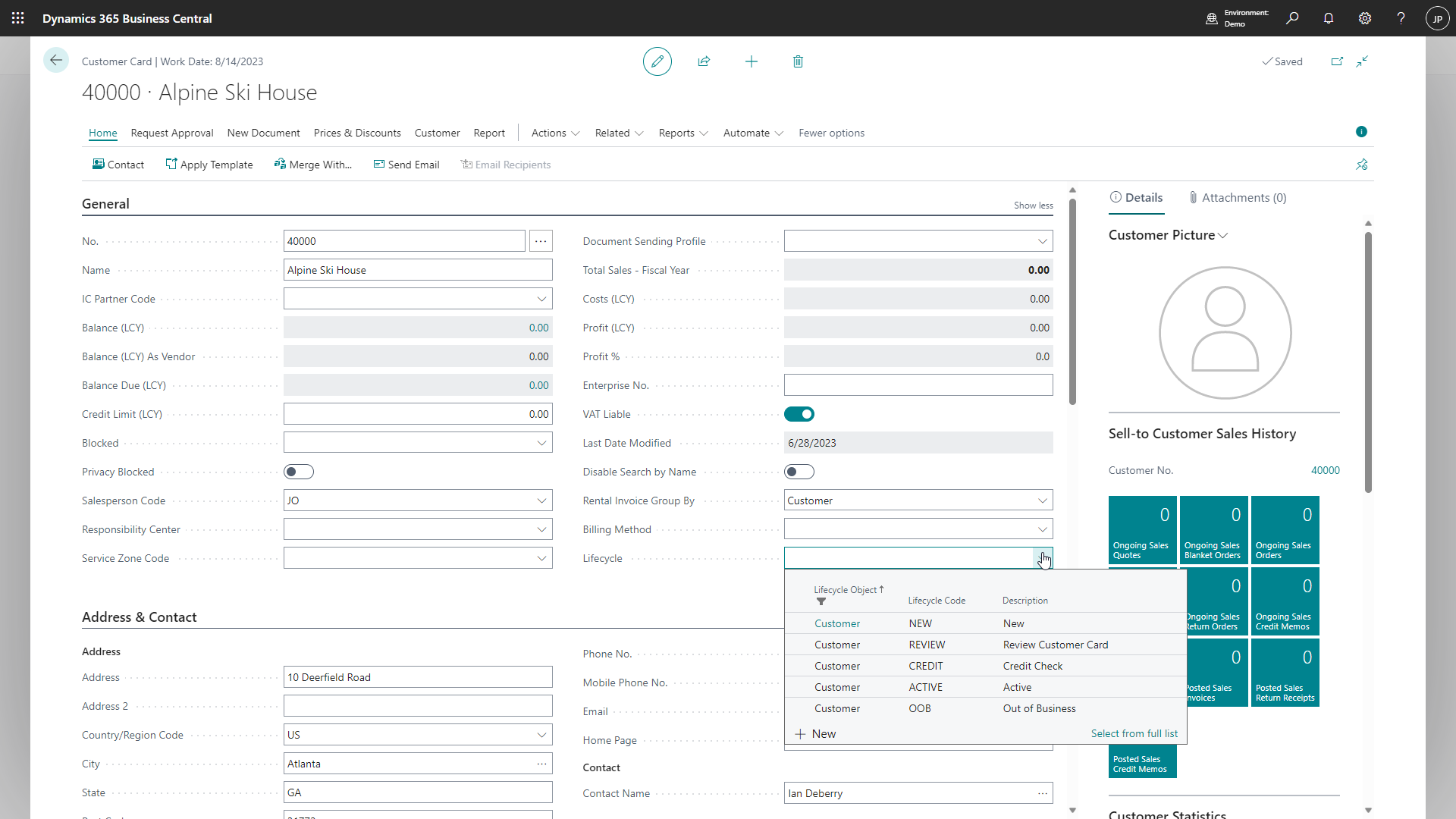Click the Lifecycle Object filter icon

[821, 601]
